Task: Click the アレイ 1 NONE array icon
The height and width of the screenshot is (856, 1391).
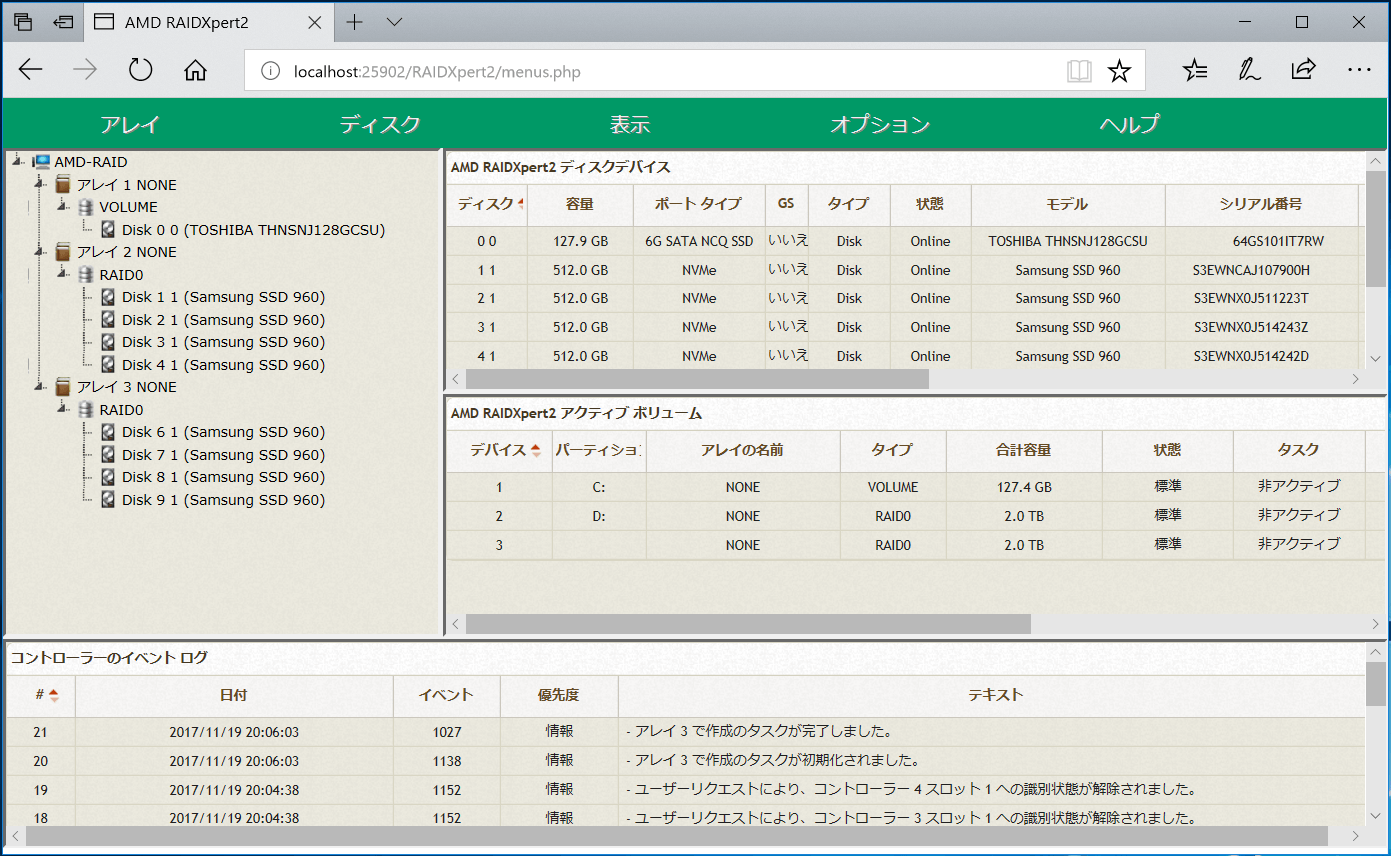Action: point(63,184)
